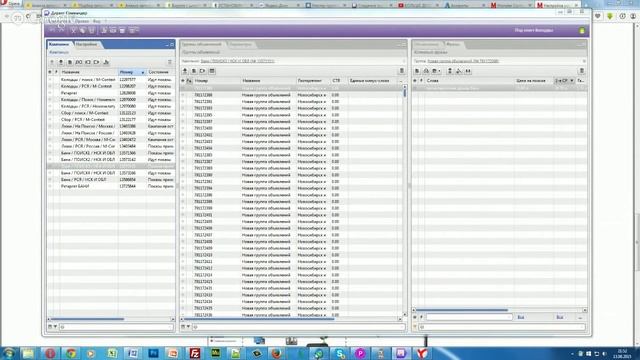Select the Банк / РСЯ / НСК И ОБЛ campaign
The height and width of the screenshot is (360, 640).
(111, 180)
